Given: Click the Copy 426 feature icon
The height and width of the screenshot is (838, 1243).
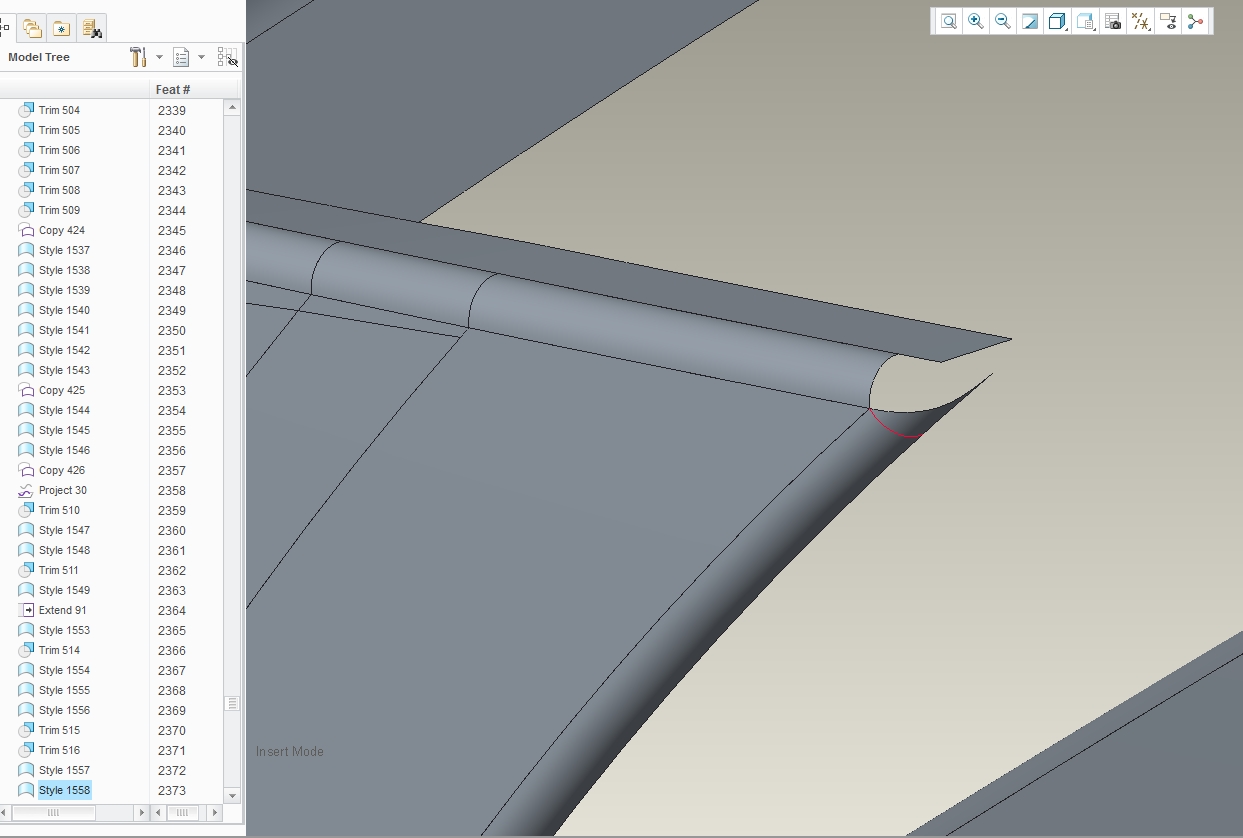Looking at the screenshot, I should (26, 470).
